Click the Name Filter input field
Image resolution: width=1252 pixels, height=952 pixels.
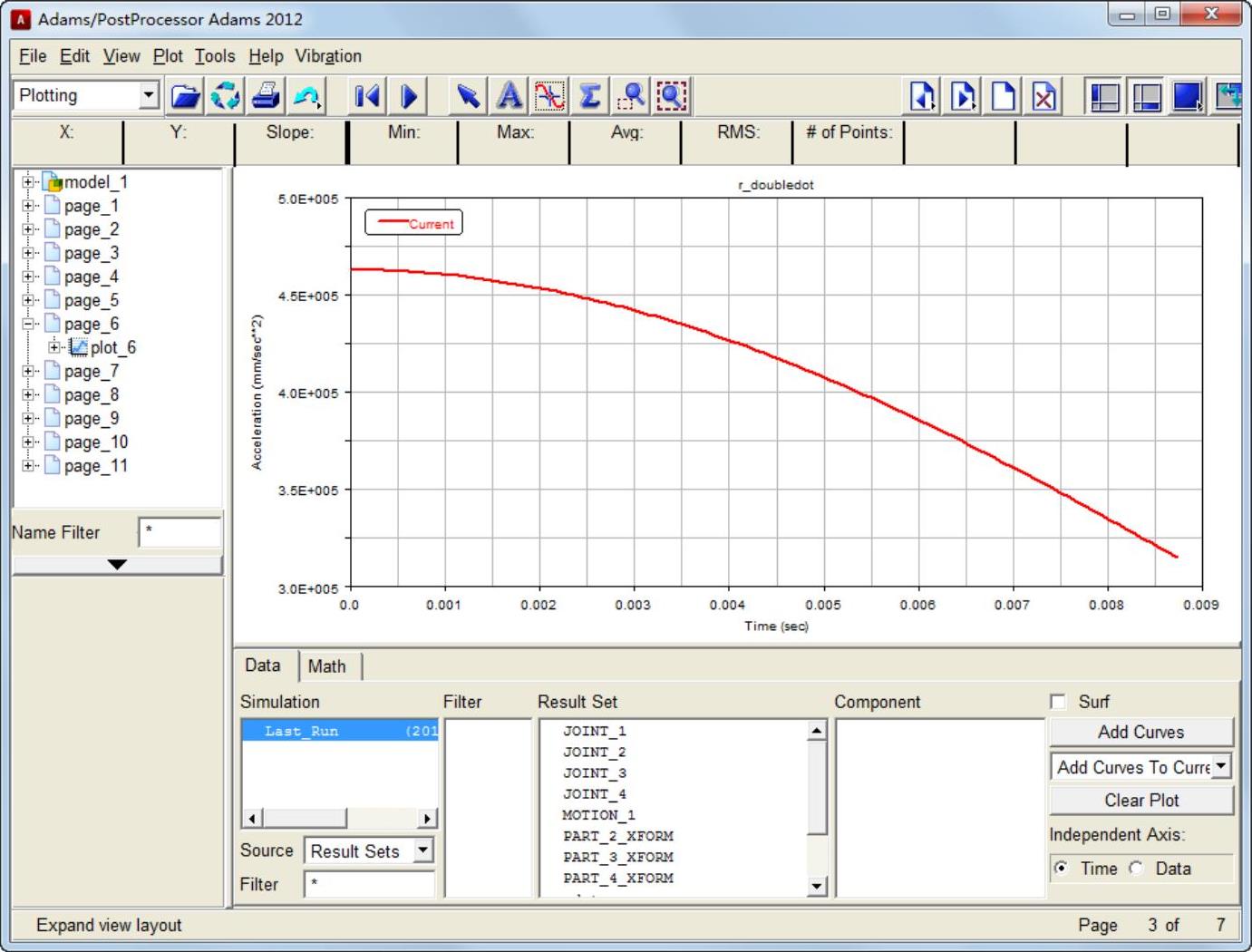pos(180,532)
